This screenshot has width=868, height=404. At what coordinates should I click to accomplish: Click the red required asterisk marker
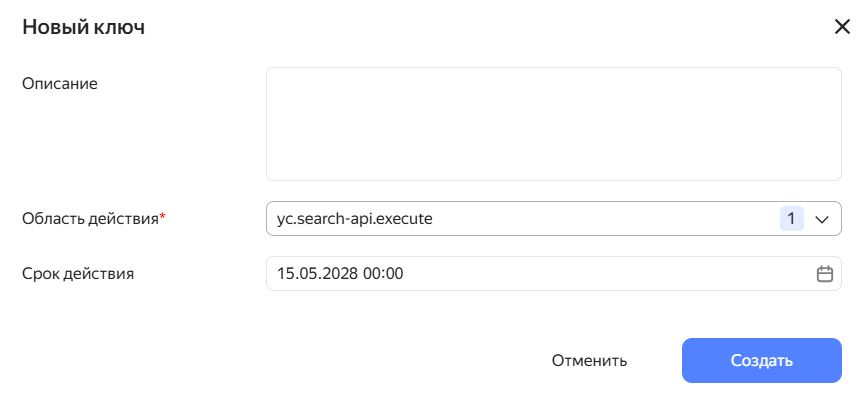point(163,217)
